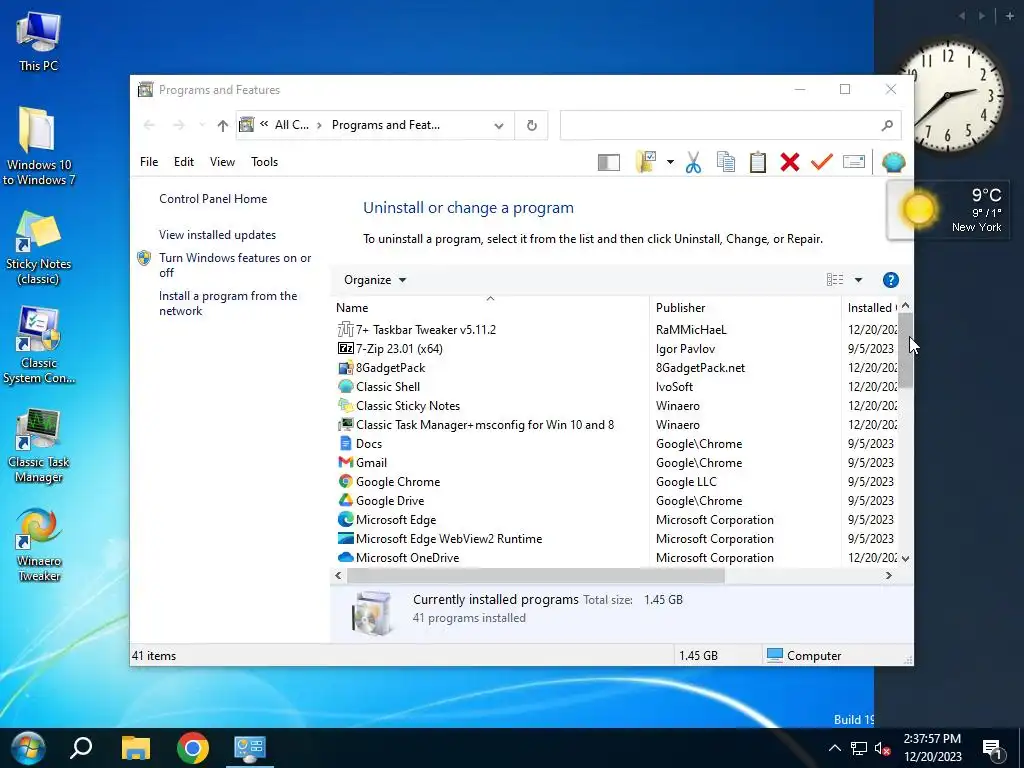The height and width of the screenshot is (768, 1024).
Task: Click the horizontal scrollbar thumb in program list
Action: point(536,576)
